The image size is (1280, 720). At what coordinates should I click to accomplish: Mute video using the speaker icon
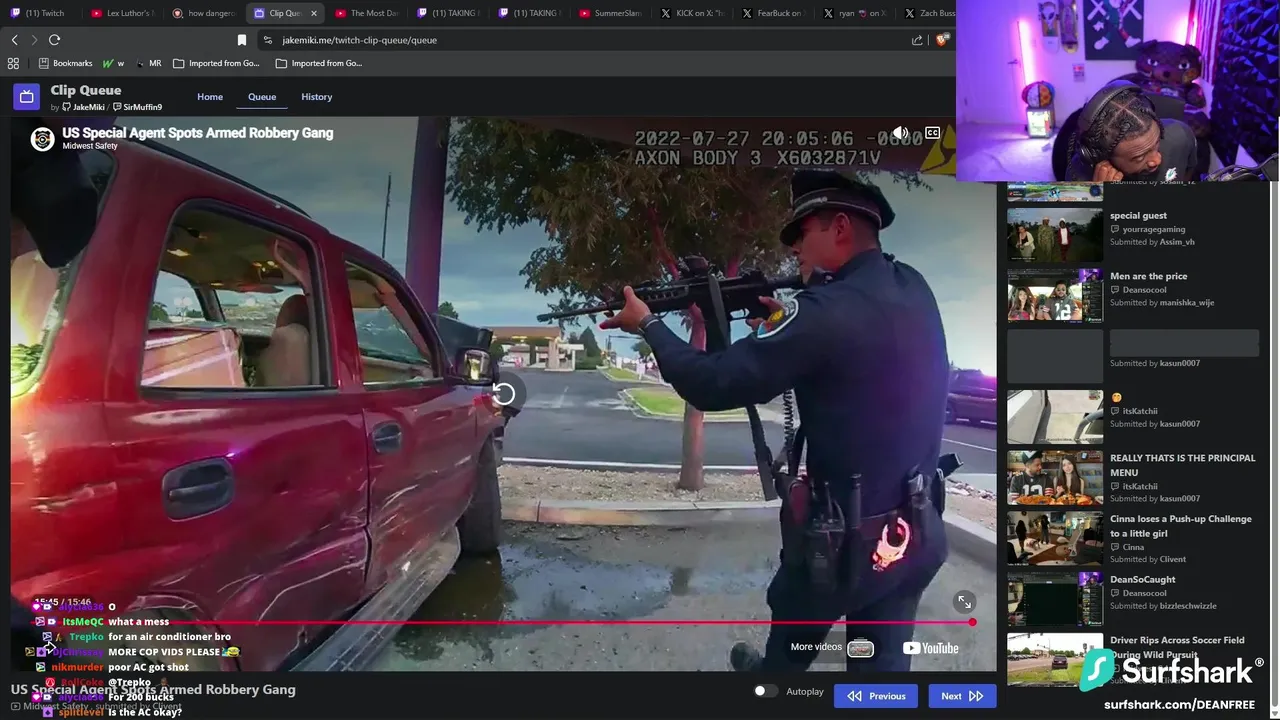(901, 133)
